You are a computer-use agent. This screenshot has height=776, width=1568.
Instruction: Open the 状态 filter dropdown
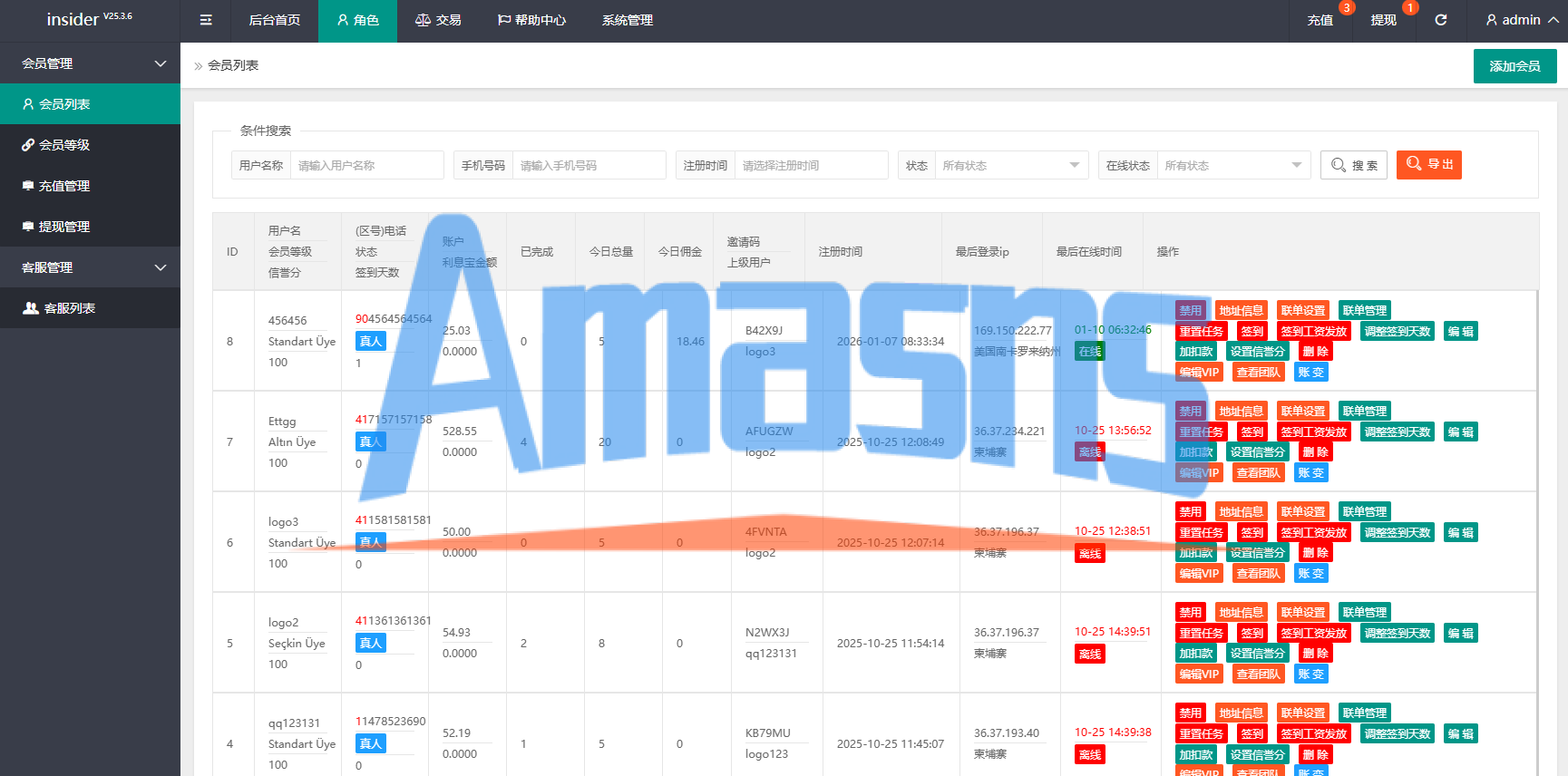pos(1011,165)
